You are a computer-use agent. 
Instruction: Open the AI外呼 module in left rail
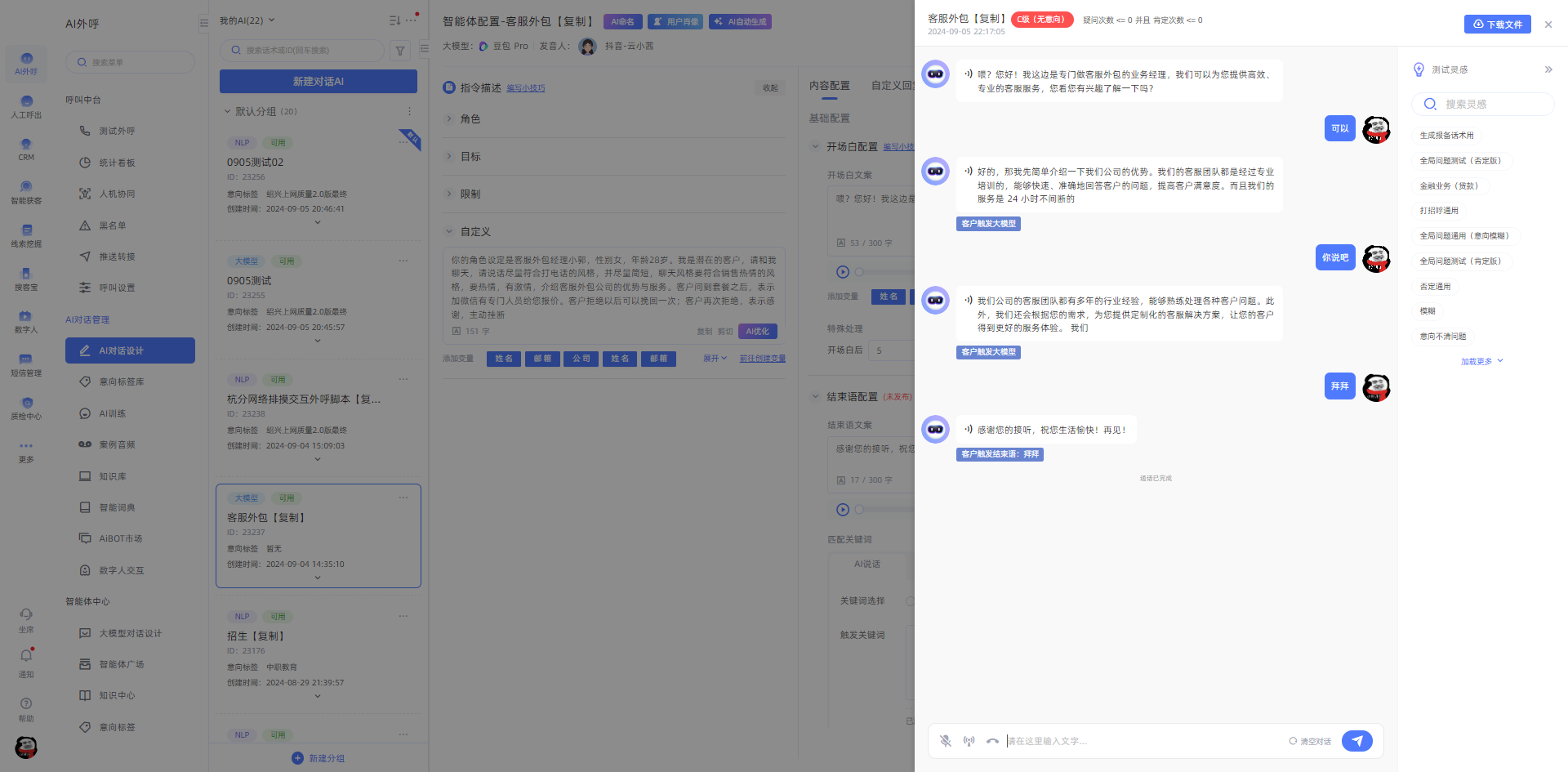(26, 64)
